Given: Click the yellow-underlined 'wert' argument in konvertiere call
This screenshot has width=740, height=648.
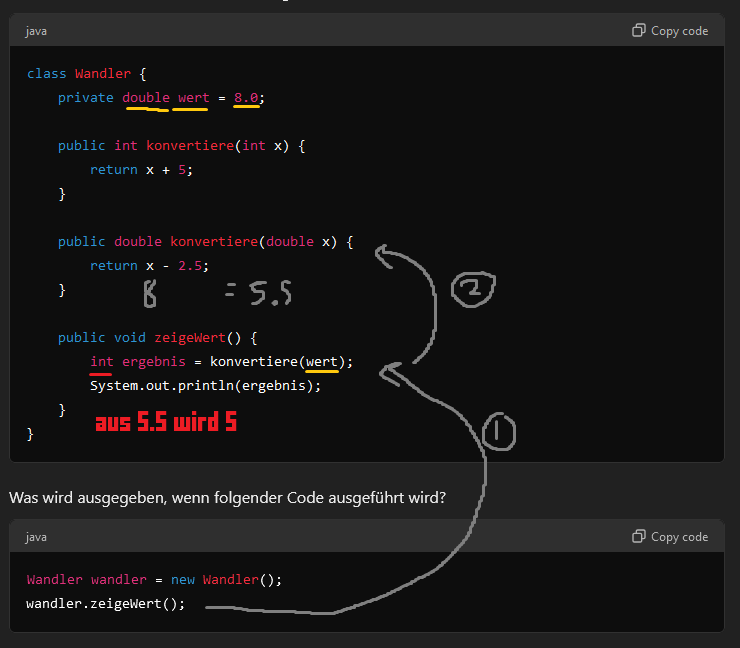Looking at the screenshot, I should point(321,362).
